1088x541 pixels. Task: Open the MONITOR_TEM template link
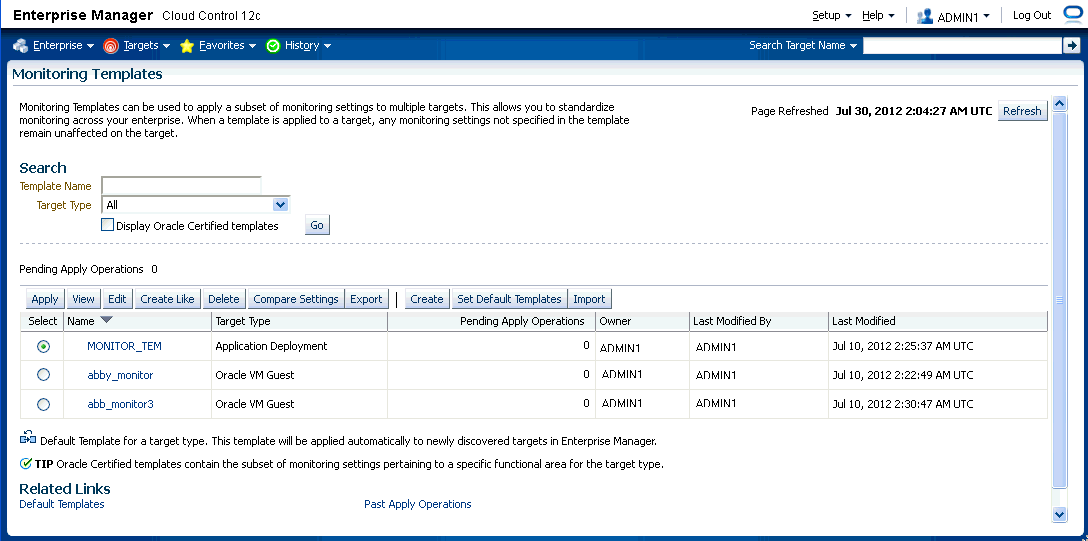(x=124, y=345)
